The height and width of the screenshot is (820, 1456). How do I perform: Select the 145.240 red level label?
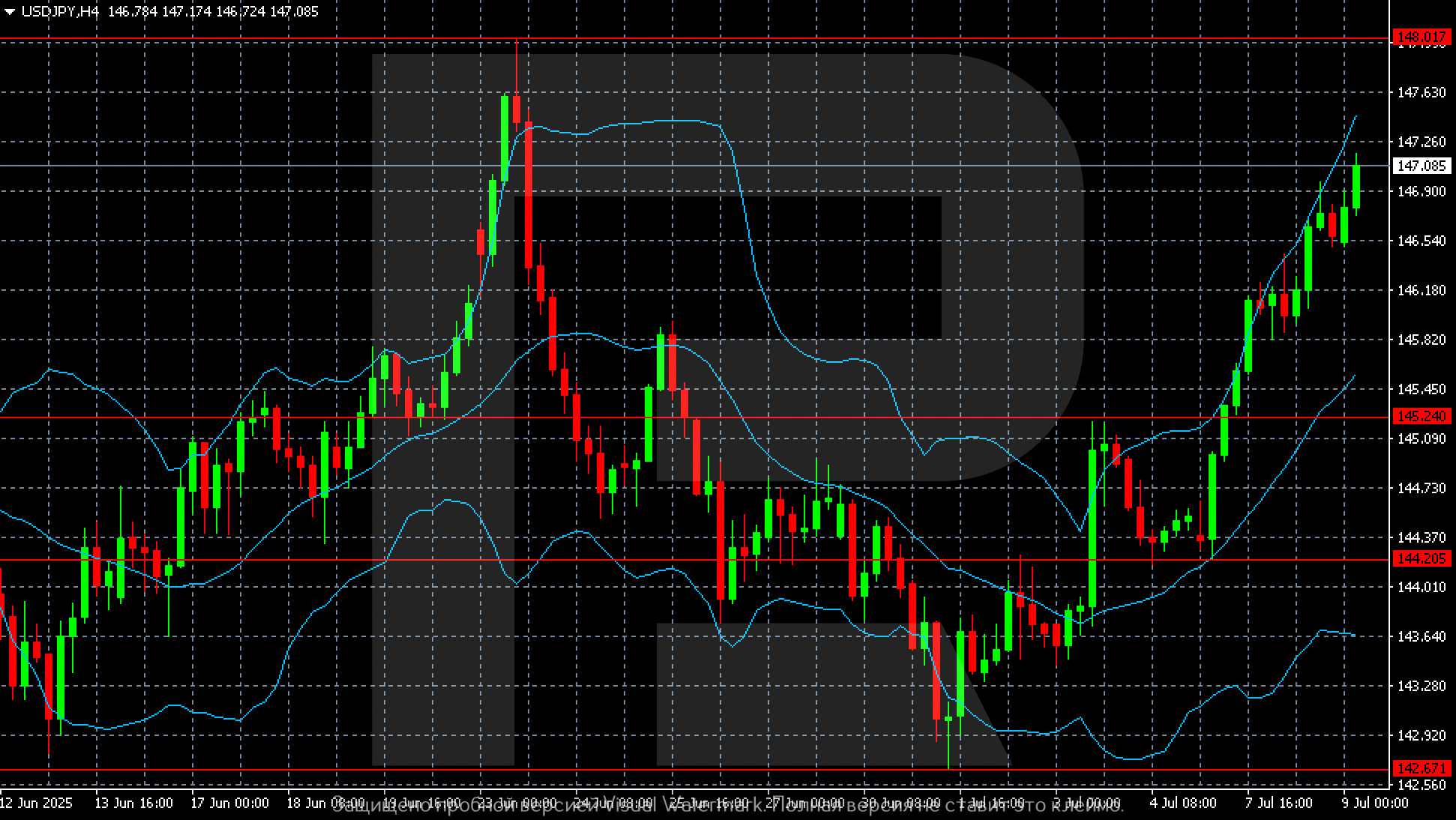point(1420,416)
